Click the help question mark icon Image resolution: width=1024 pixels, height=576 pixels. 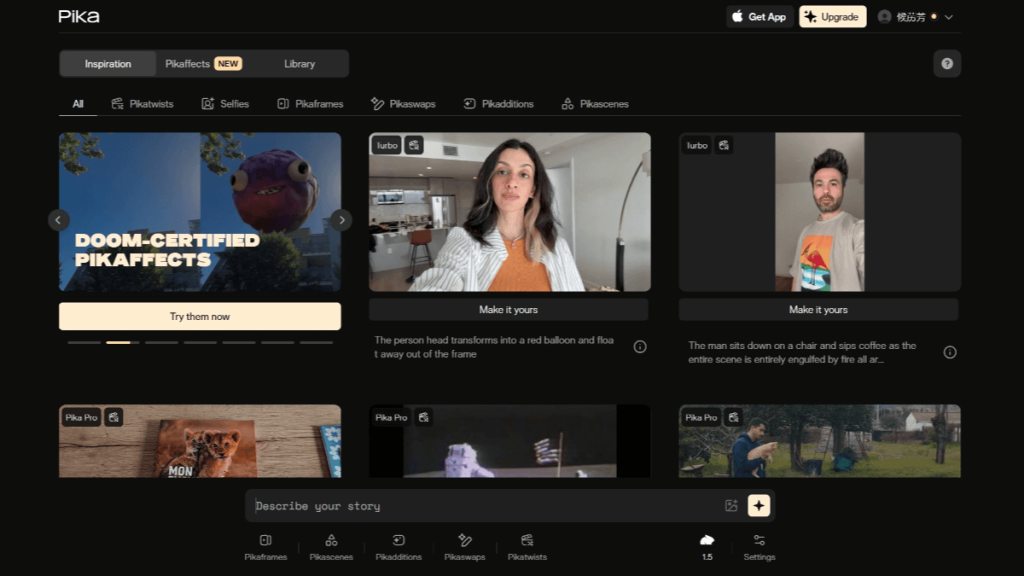click(x=947, y=64)
